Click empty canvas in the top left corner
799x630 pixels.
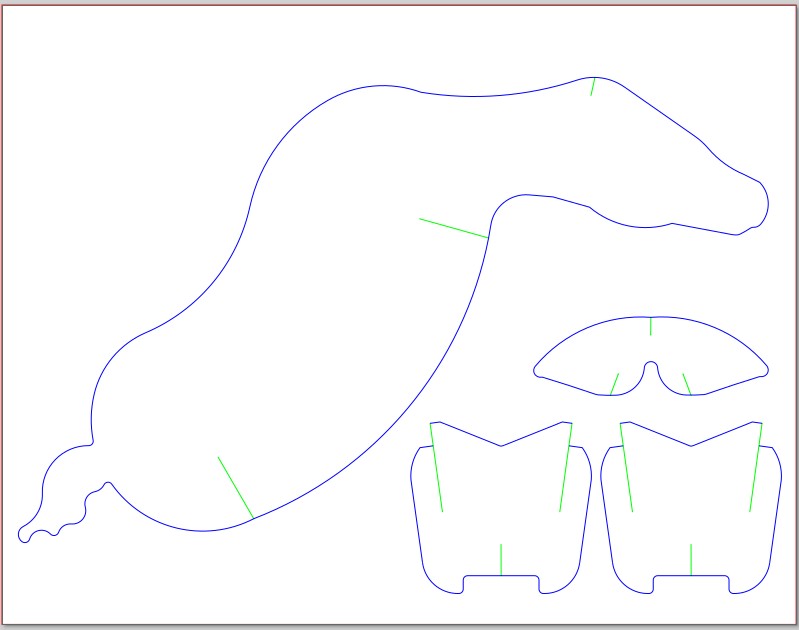[x=60, y=60]
